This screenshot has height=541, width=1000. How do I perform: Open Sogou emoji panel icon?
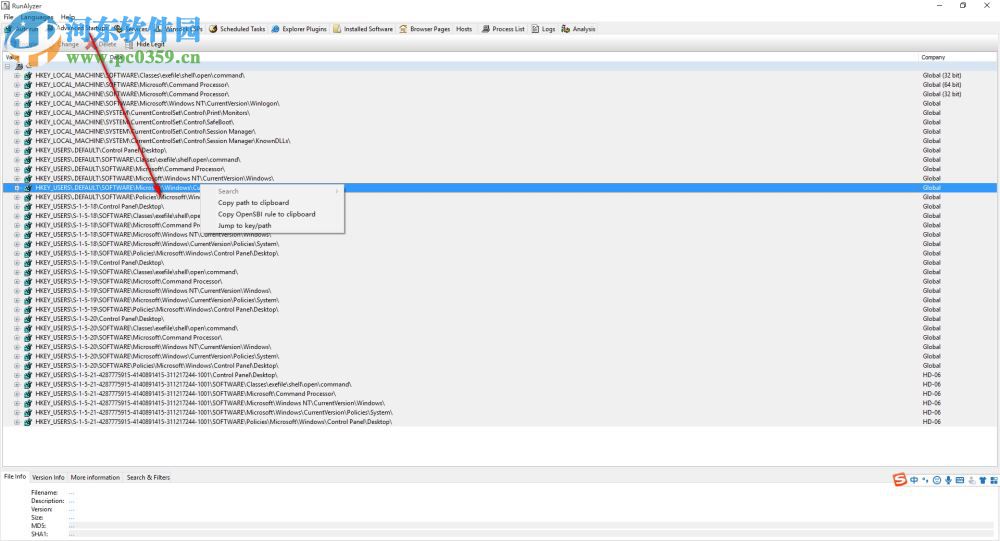937,480
